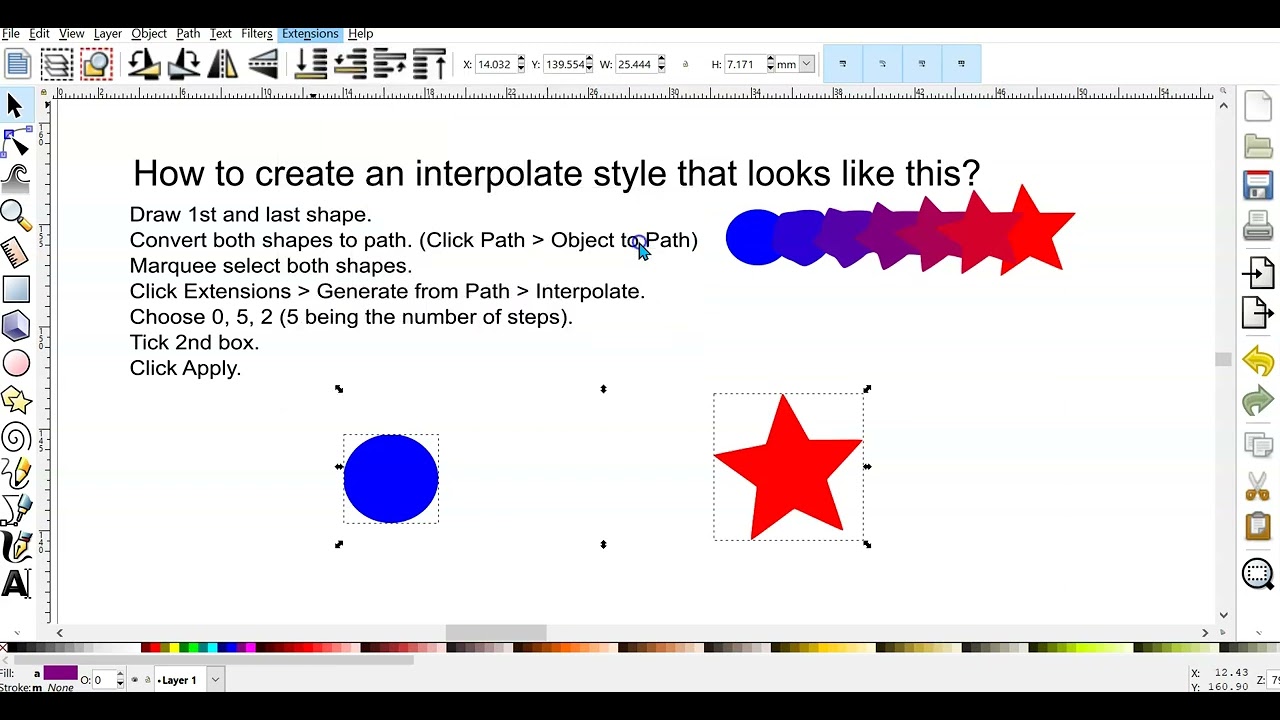Viewport: 1280px width, 720px height.
Task: Select the Rectangle tool
Action: [16, 289]
